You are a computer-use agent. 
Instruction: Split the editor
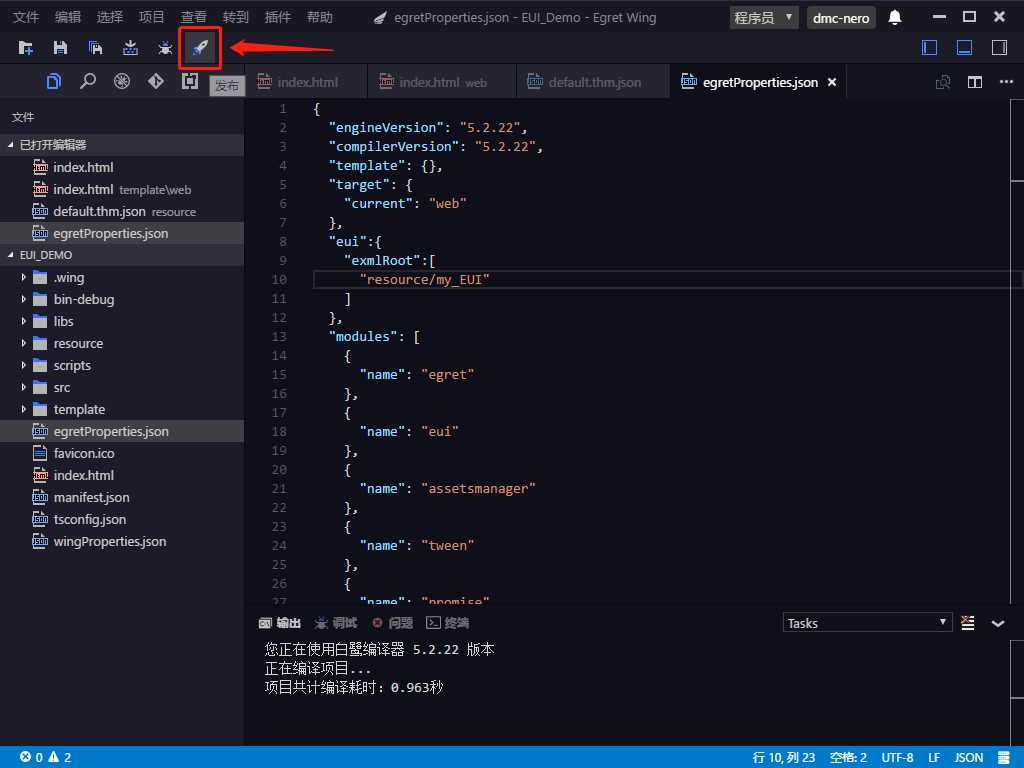click(974, 82)
